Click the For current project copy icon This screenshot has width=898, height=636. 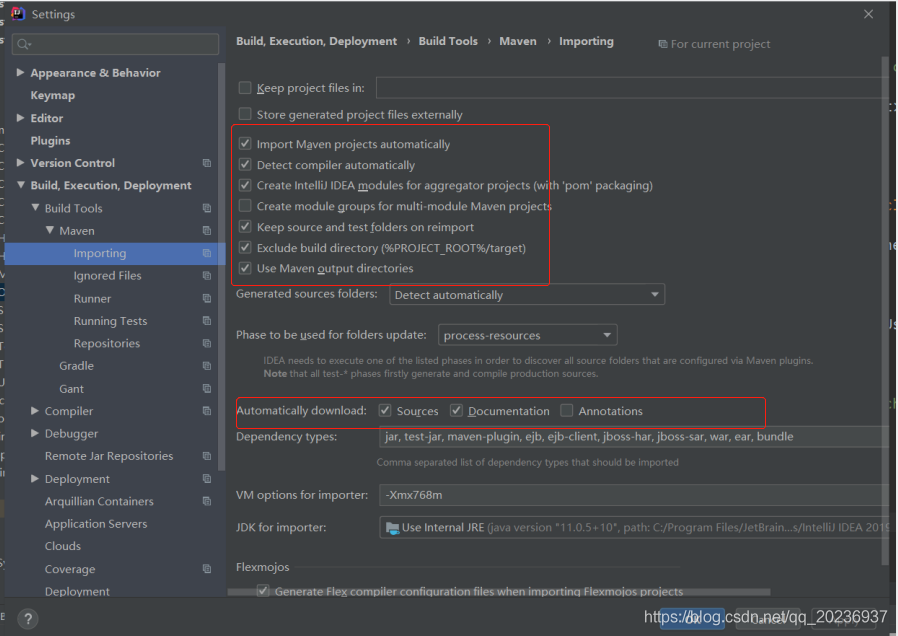click(x=663, y=44)
